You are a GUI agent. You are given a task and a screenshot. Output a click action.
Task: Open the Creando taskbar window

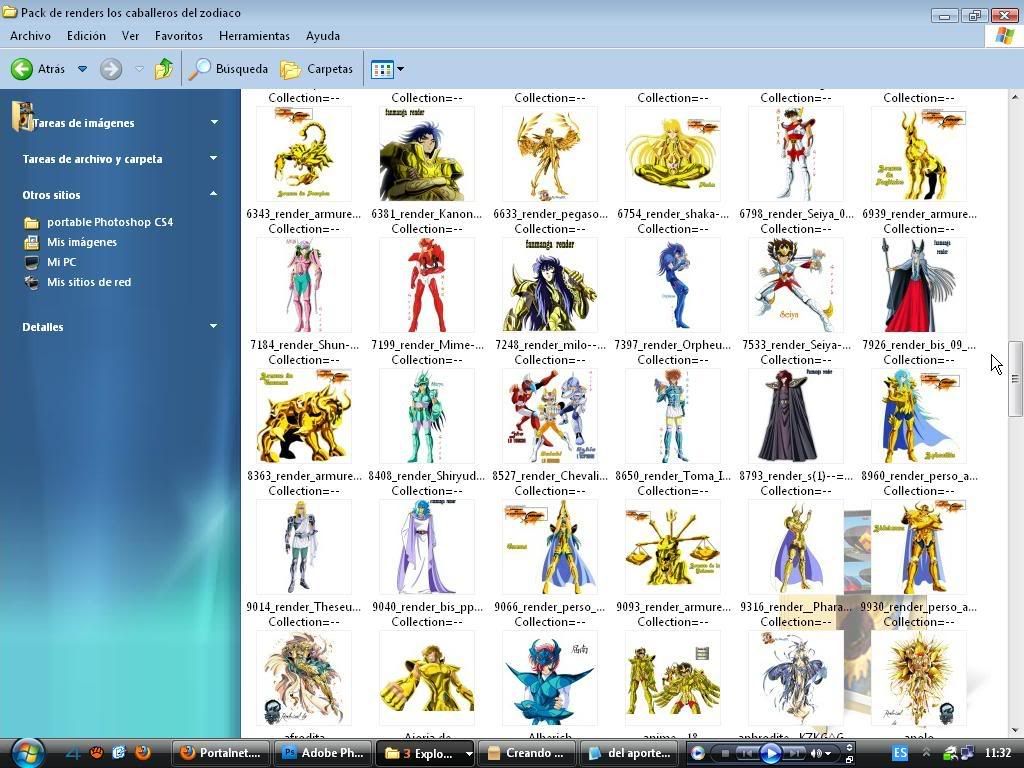[x=526, y=753]
